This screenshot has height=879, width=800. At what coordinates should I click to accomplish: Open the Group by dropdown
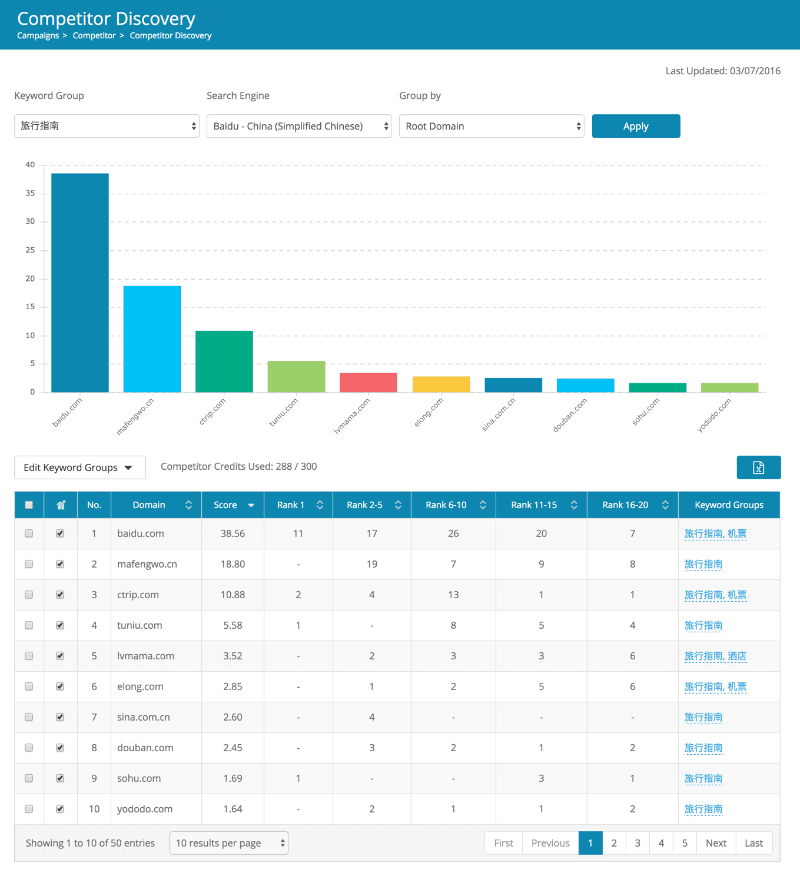pos(491,126)
